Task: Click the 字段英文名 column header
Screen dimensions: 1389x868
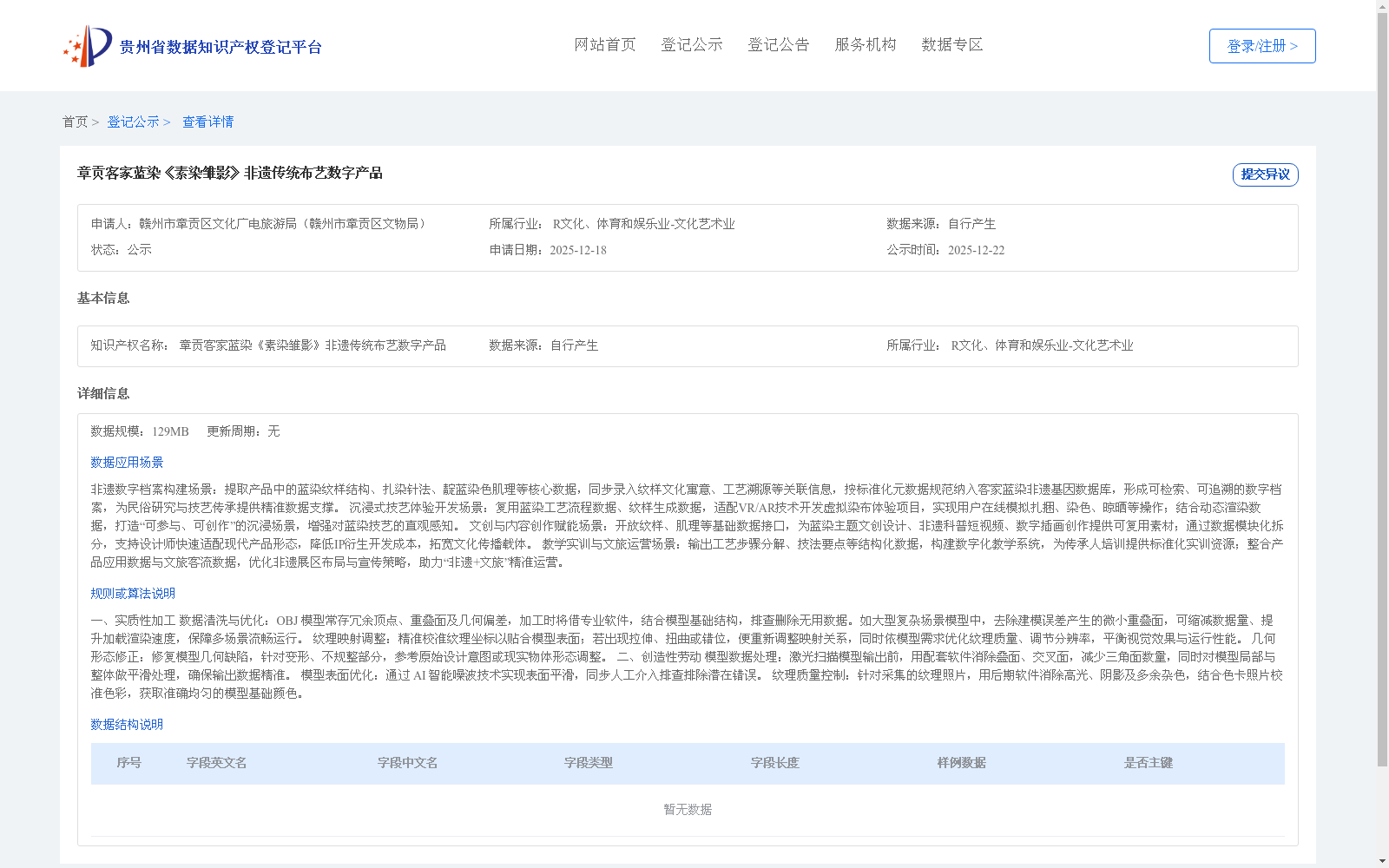Action: click(216, 763)
